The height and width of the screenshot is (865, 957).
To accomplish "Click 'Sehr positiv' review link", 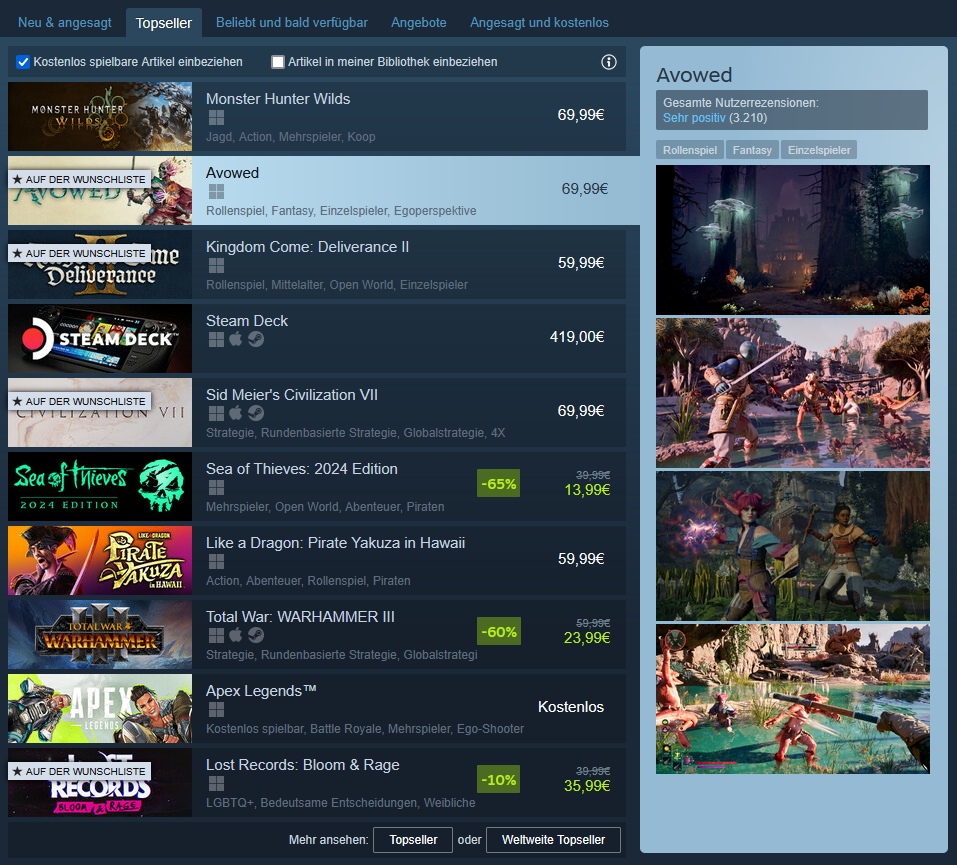I will click(x=694, y=118).
